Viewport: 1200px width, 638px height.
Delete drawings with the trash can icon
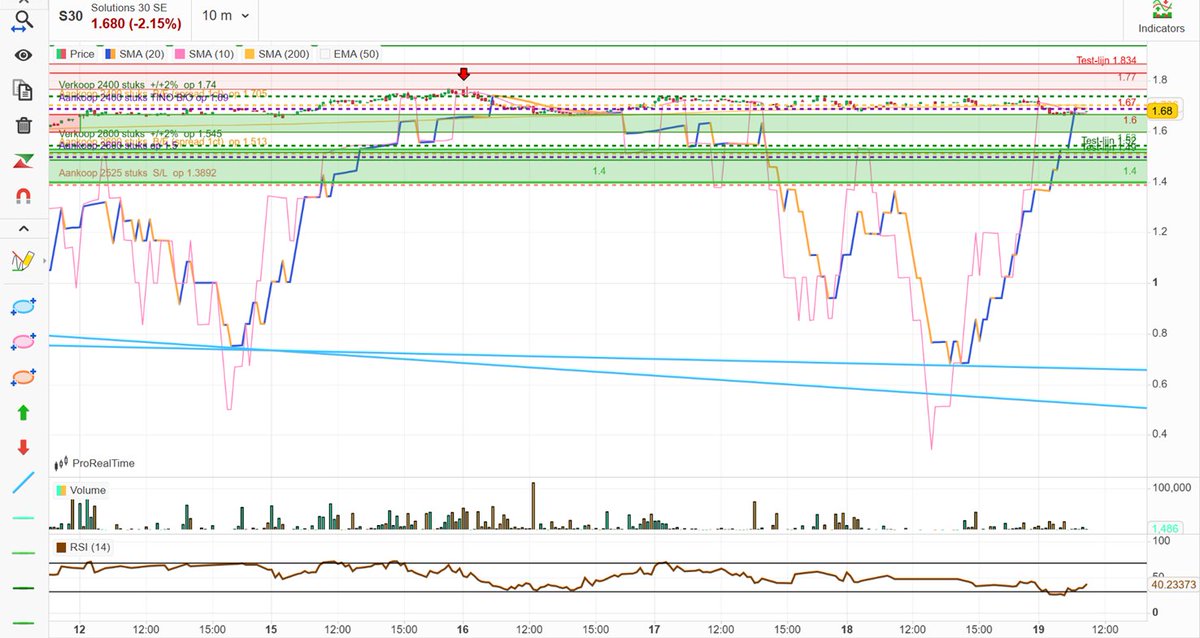[x=24, y=125]
